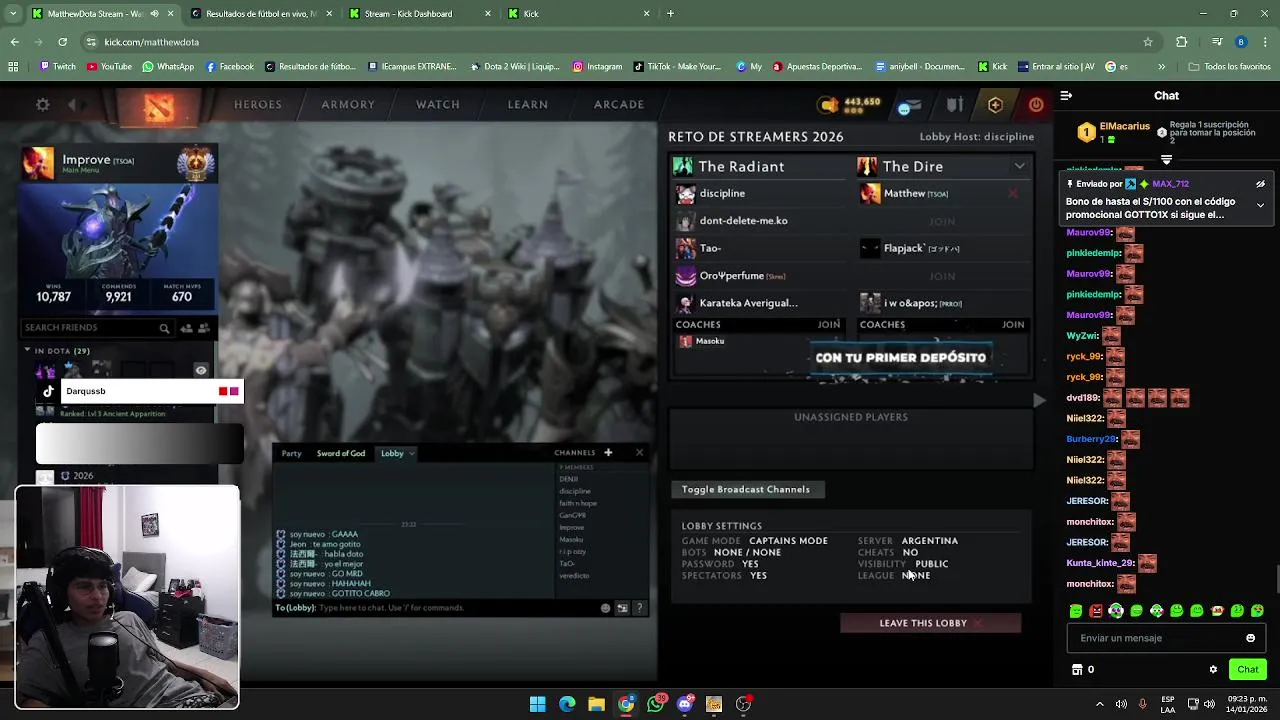Image resolution: width=1280 pixels, height=720 pixels.
Task: Click the Dota 2 logo home button
Action: (x=158, y=105)
